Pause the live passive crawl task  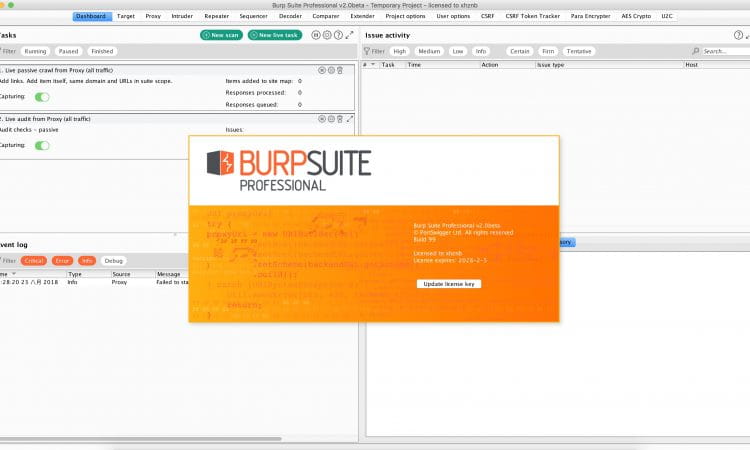point(322,70)
